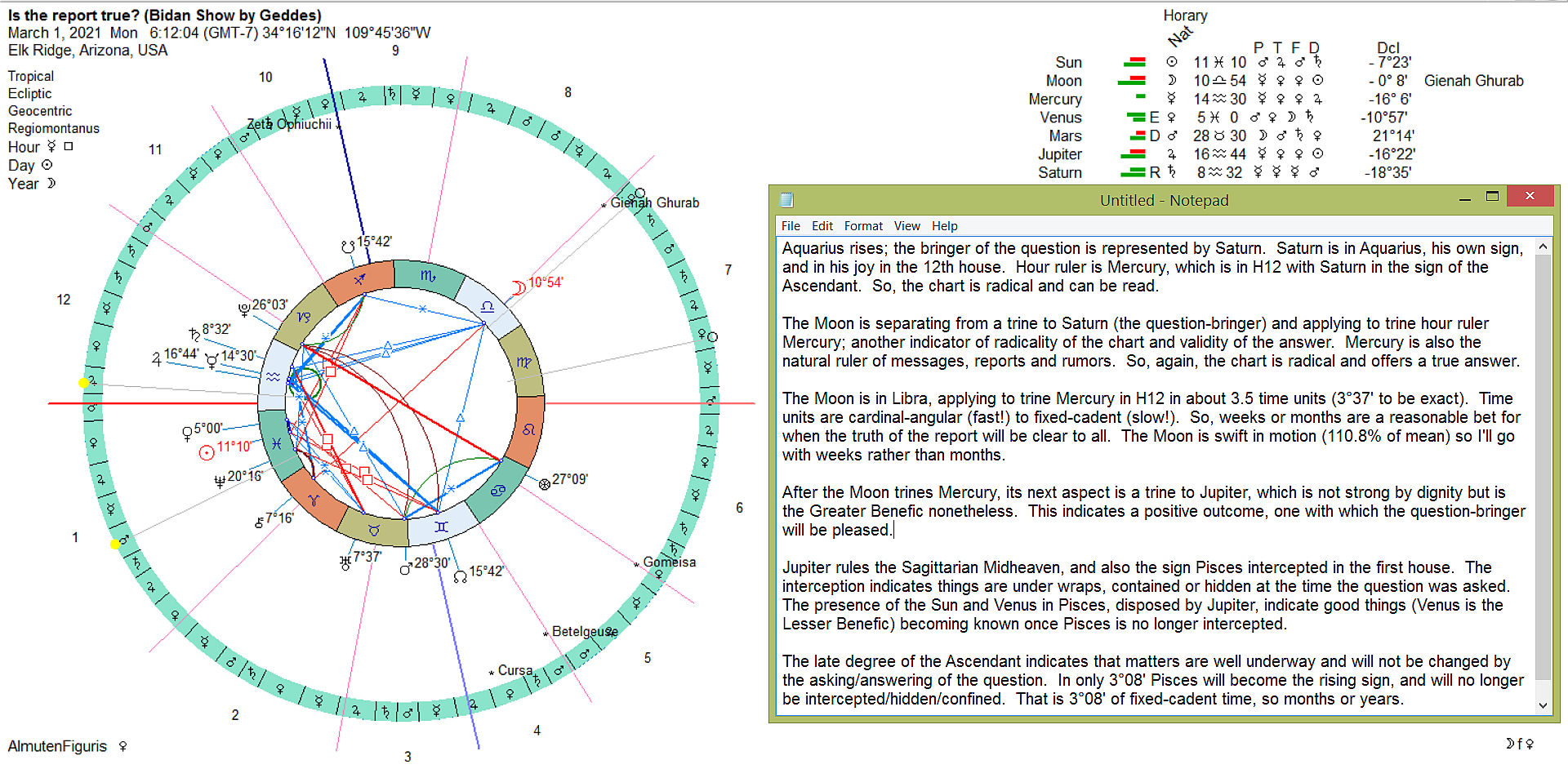The width and height of the screenshot is (1568, 769).
Task: Click the Regiomontanus house system label
Action: [54, 128]
